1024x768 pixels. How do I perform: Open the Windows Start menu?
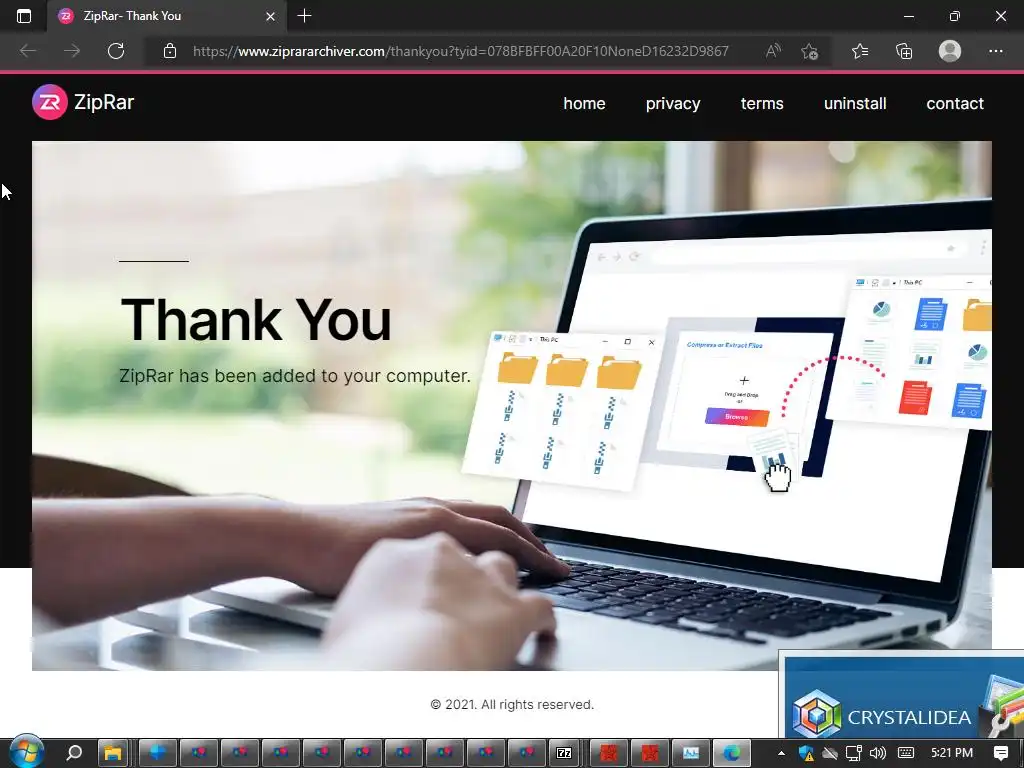26,752
